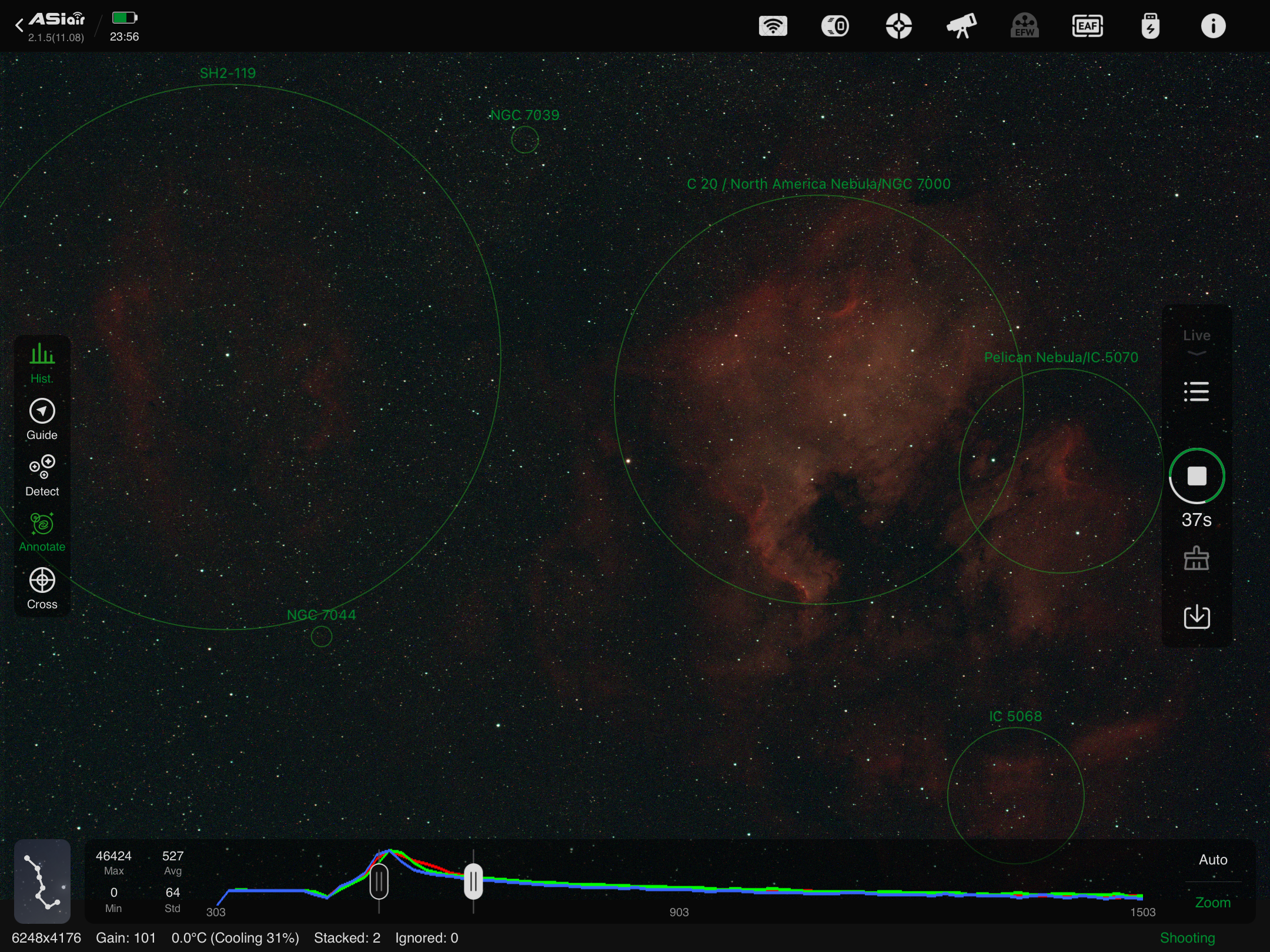Click the histogram Zoom button
The height and width of the screenshot is (952, 1270).
coord(1212,902)
